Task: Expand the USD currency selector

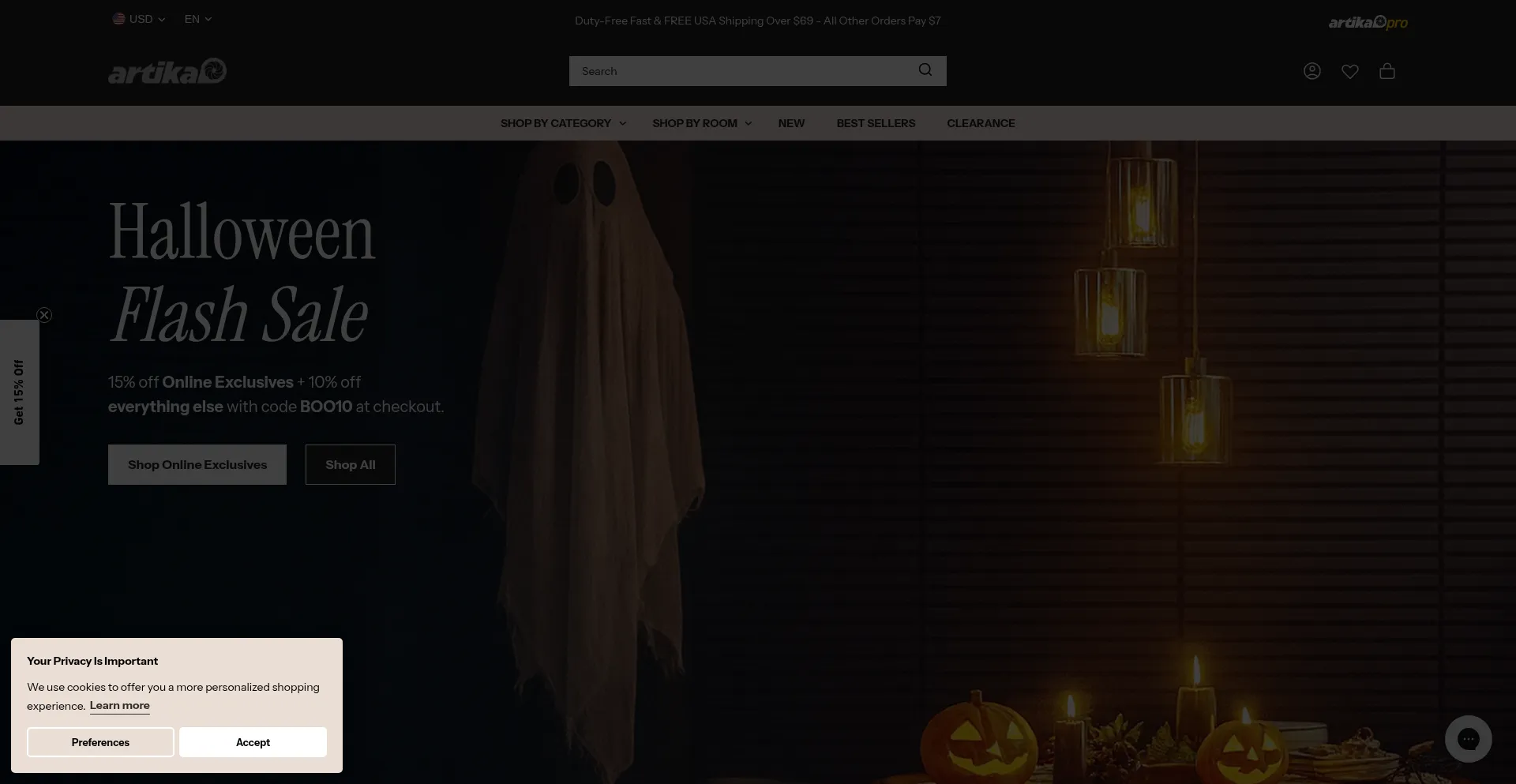Action: pos(139,19)
